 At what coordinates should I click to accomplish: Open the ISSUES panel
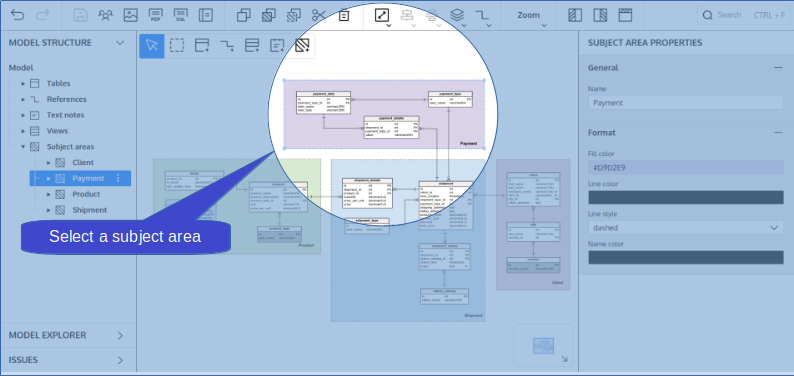pyautogui.click(x=68, y=360)
